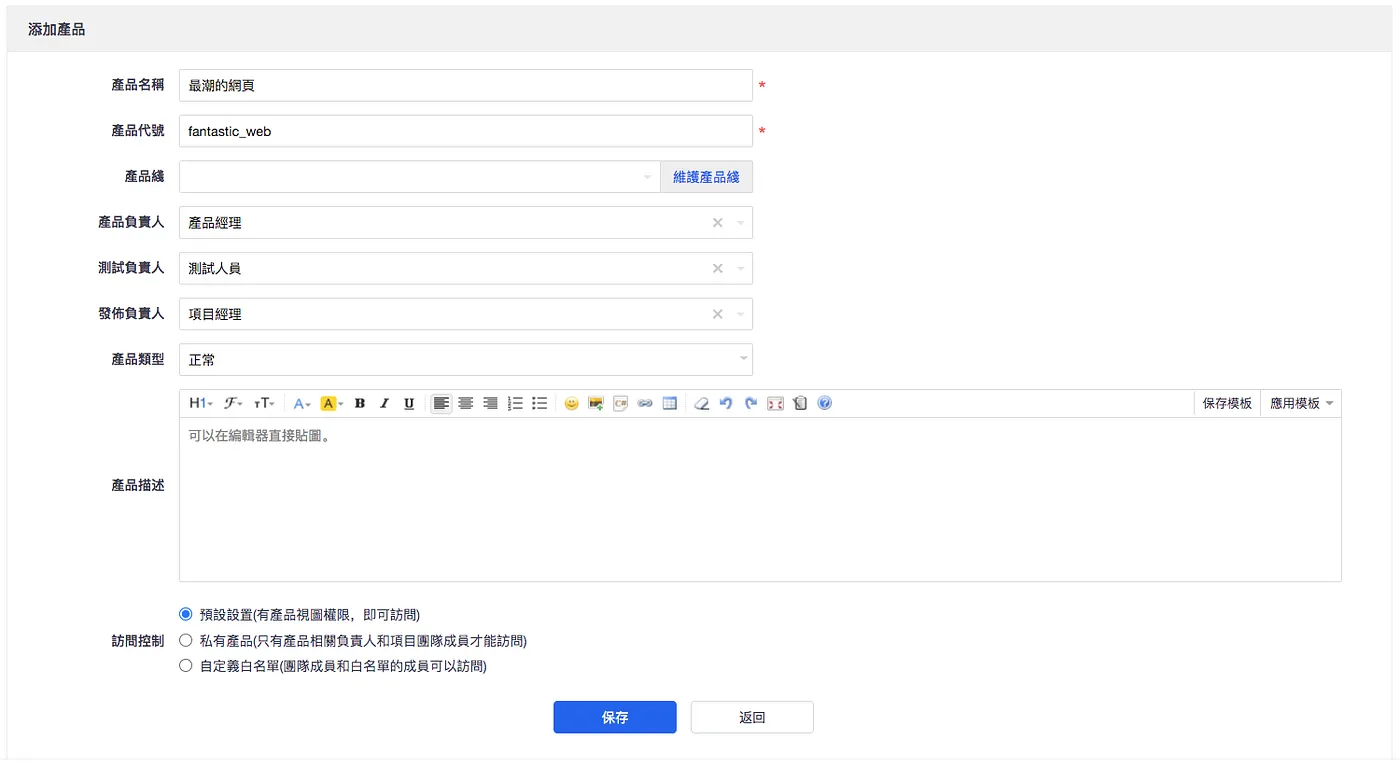Paste as plain text using clipboard icon
This screenshot has width=1400, height=766.
800,404
